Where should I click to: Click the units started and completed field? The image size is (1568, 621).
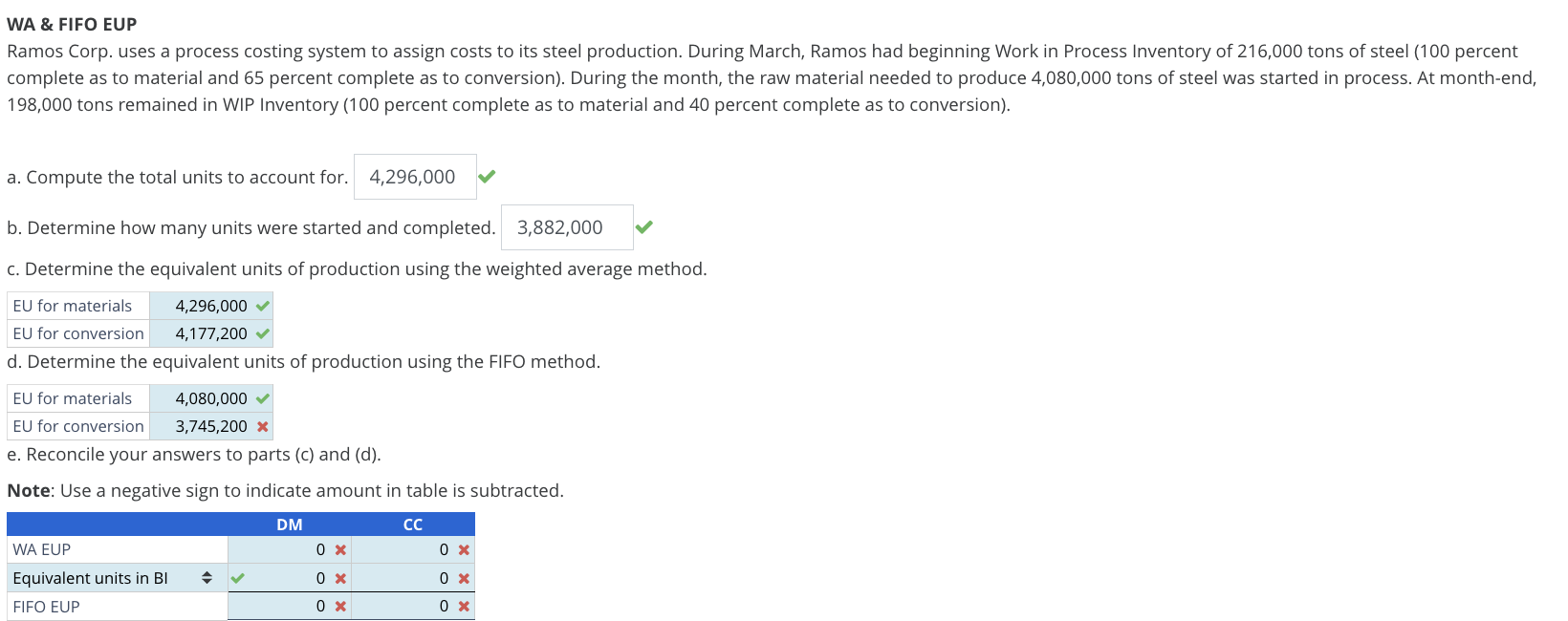[x=567, y=227]
